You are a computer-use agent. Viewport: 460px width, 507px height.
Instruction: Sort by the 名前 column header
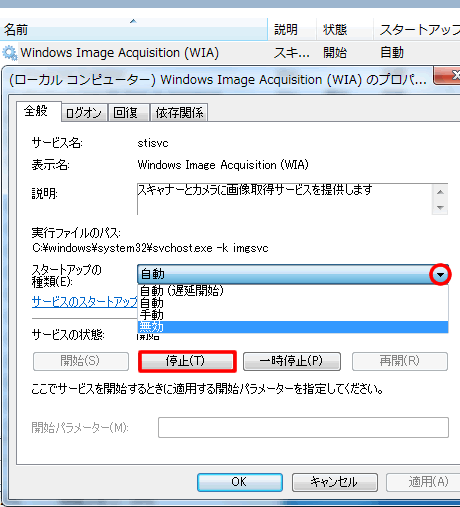point(133,30)
